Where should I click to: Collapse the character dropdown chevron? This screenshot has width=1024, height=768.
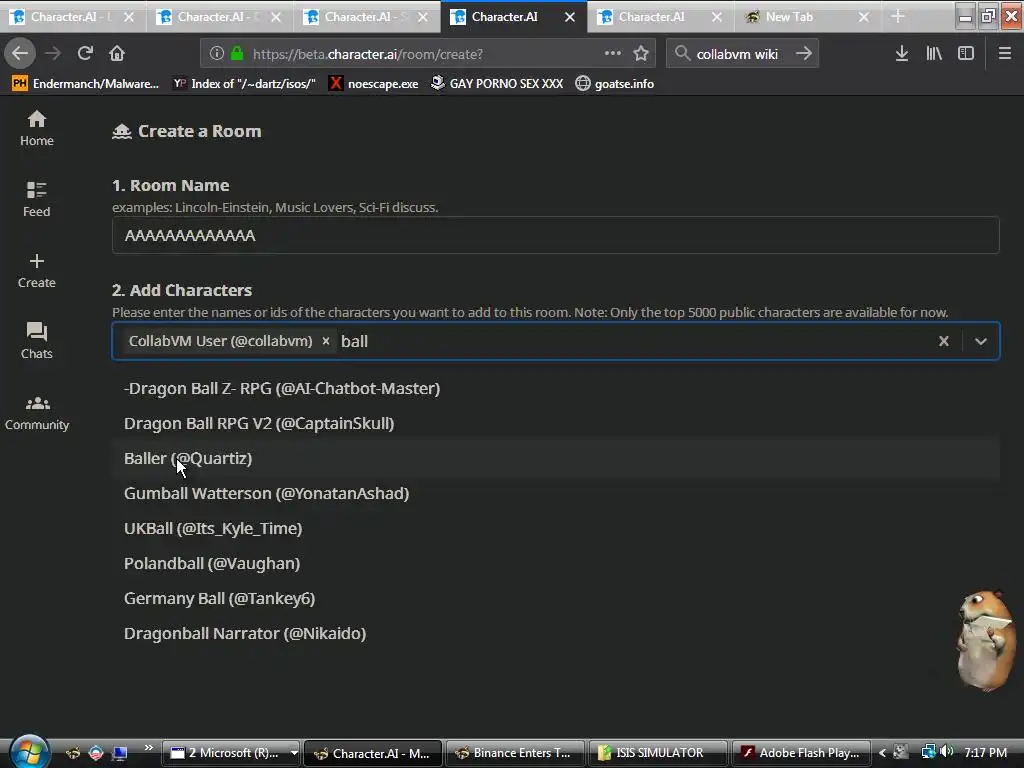[x=980, y=341]
